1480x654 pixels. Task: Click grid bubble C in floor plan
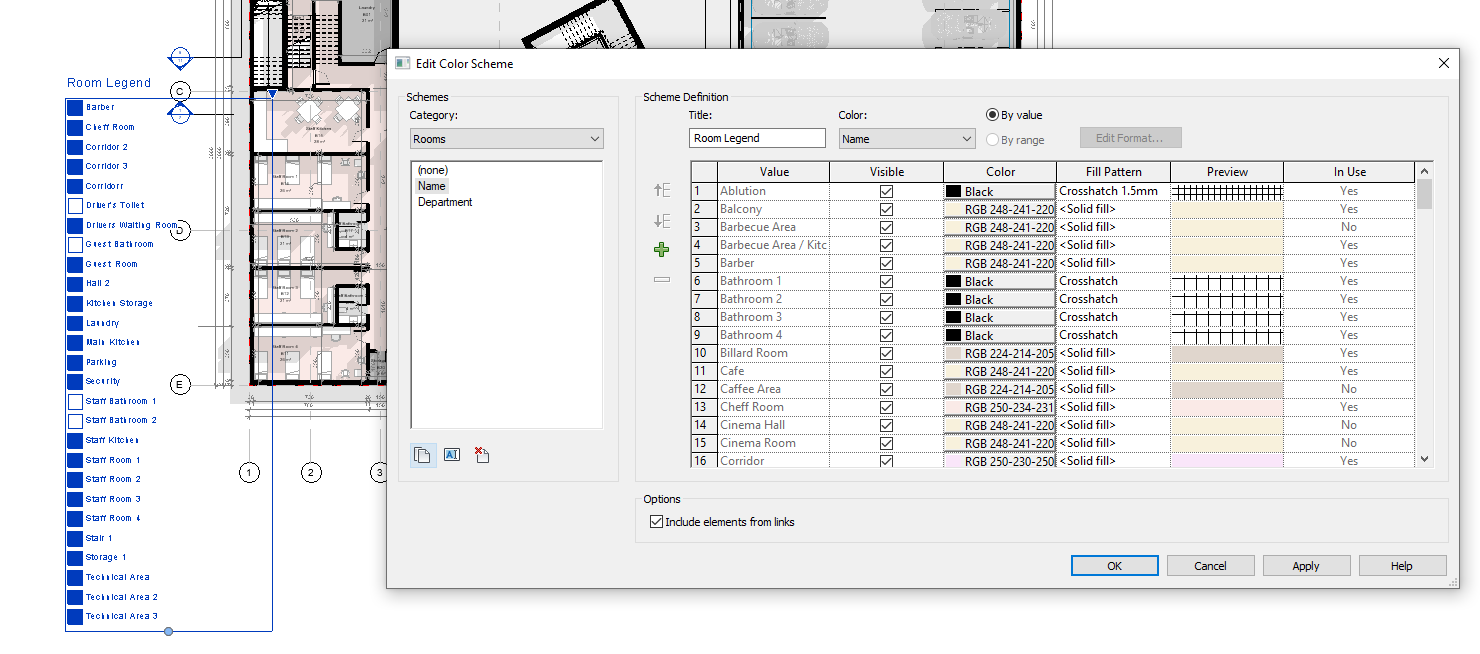(x=179, y=92)
